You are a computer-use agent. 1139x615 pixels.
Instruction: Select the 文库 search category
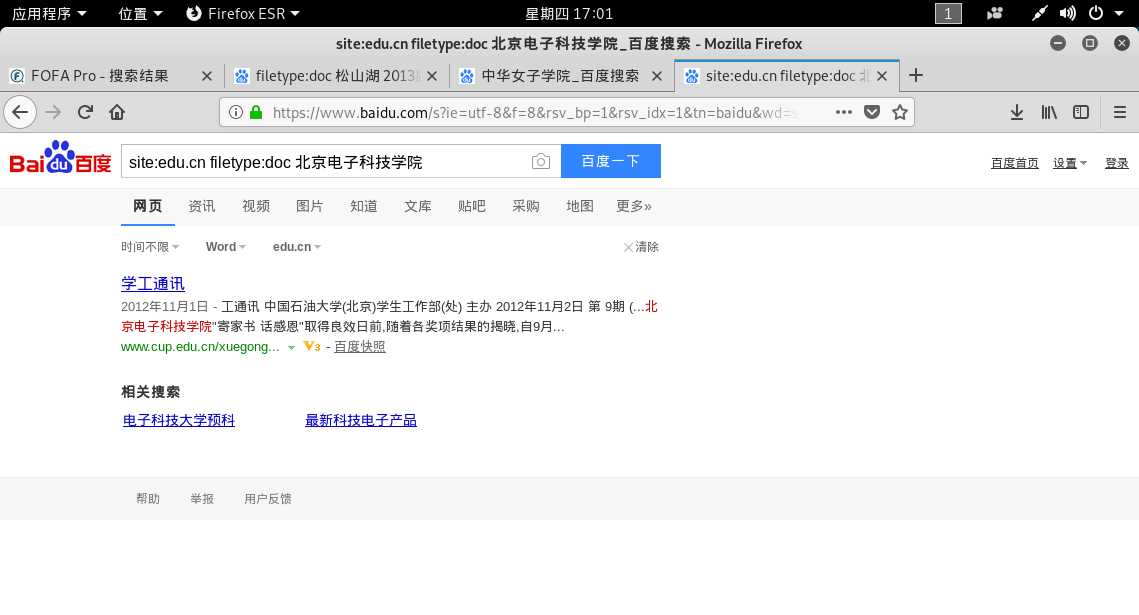click(418, 206)
